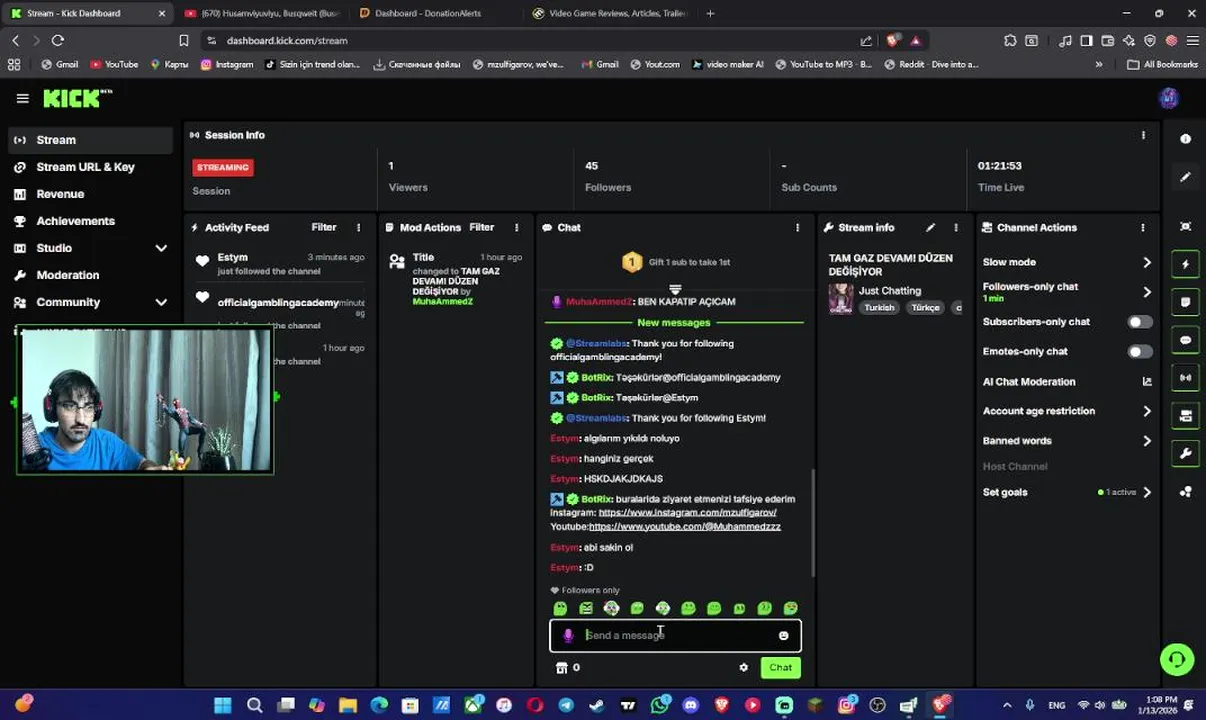Jump to New messages divider in chat
The image size is (1206, 720).
coord(674,323)
